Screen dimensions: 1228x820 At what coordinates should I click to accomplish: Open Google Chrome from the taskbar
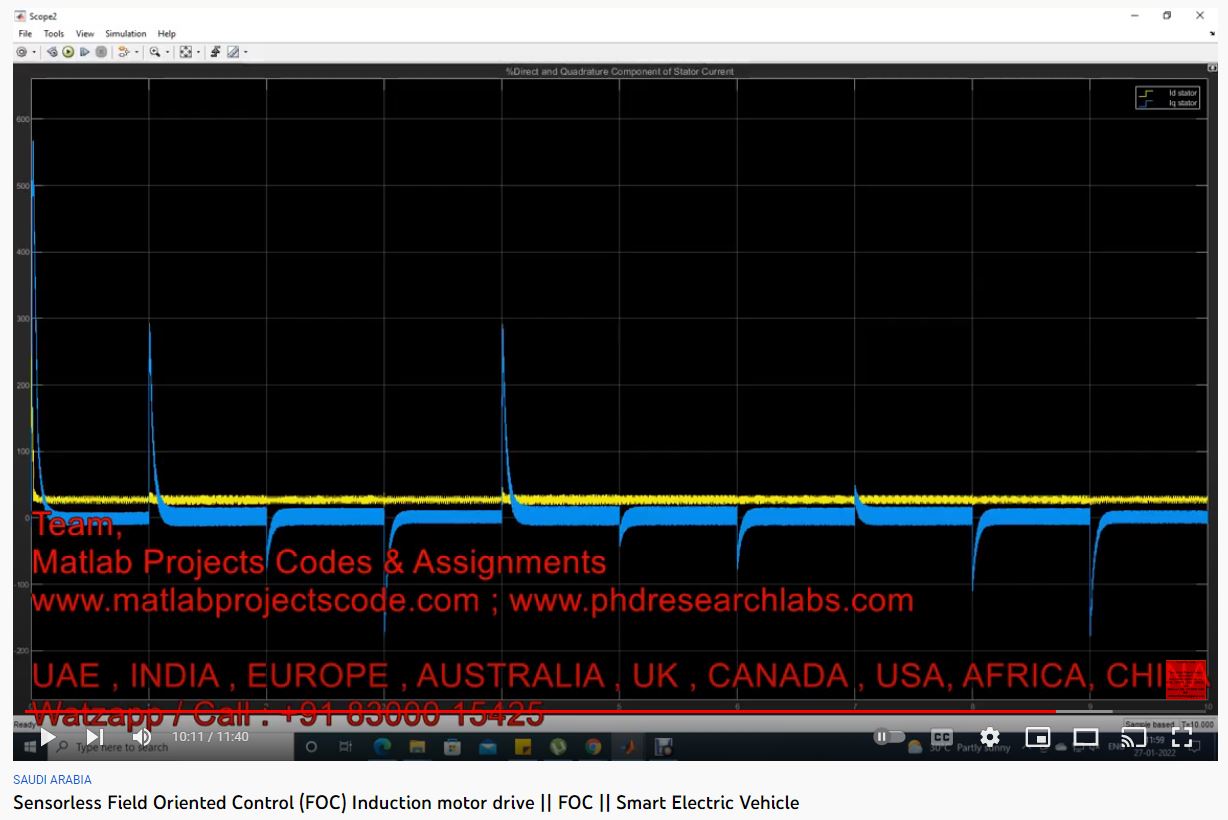click(593, 746)
